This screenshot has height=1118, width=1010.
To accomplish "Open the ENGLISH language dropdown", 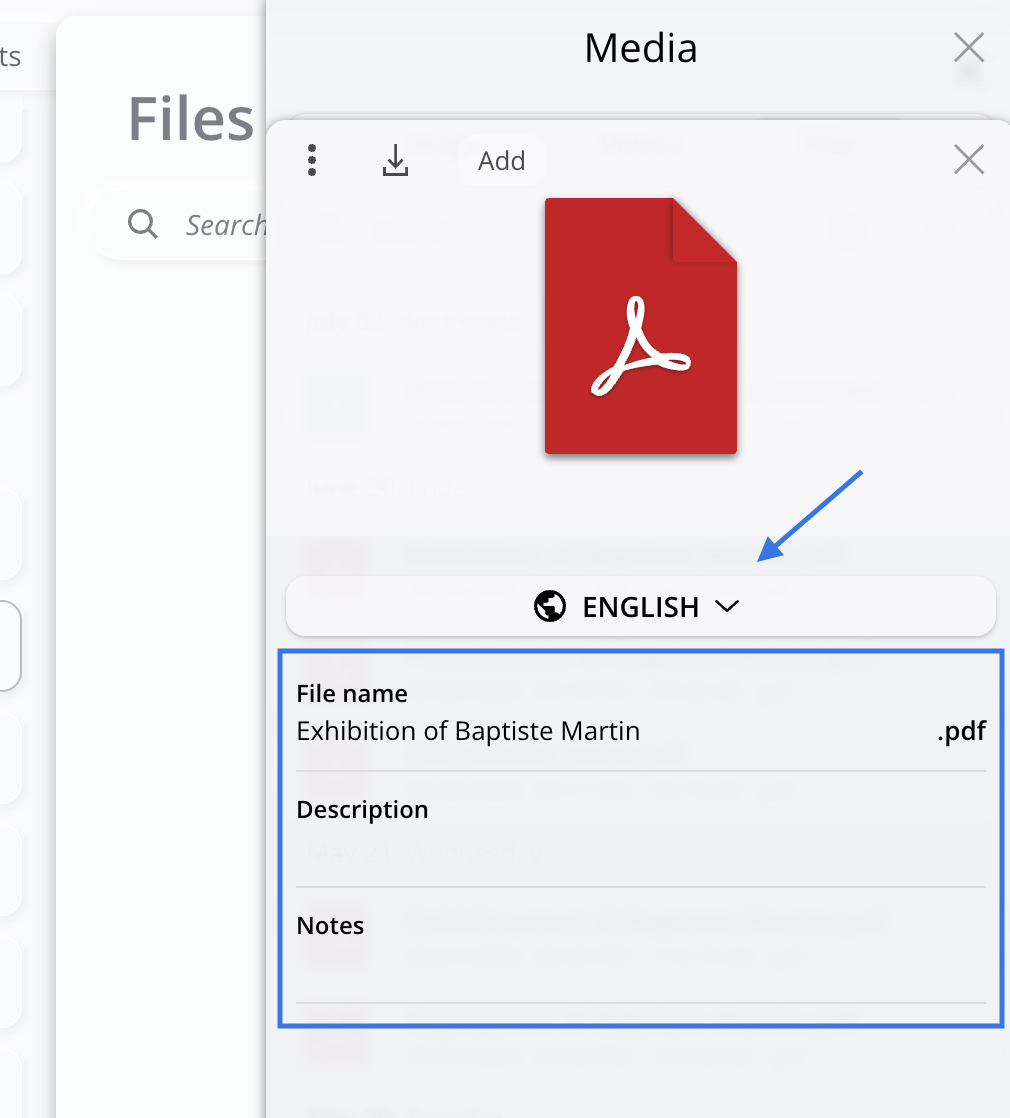I will (x=640, y=606).
